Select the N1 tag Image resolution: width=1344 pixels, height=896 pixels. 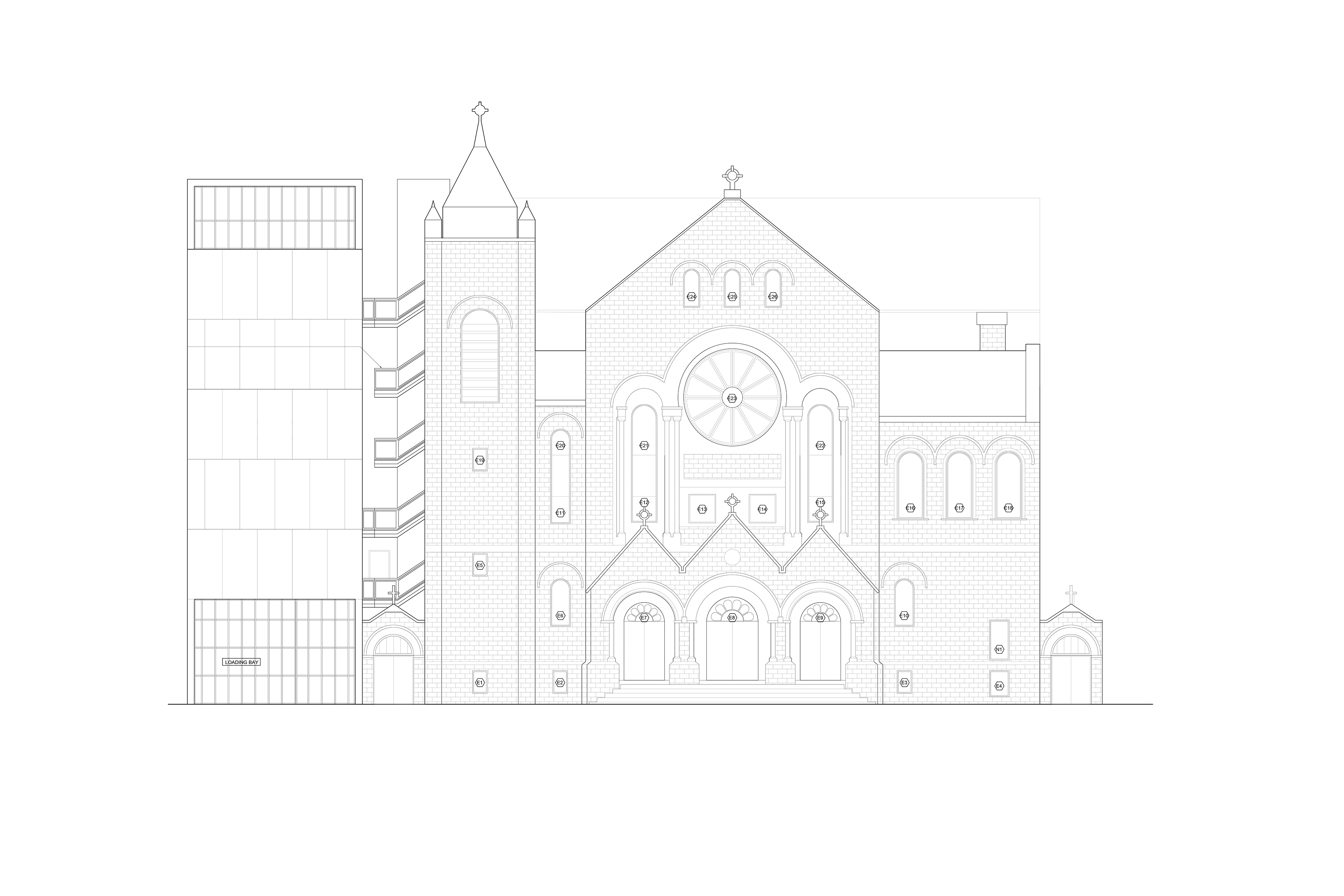click(x=999, y=650)
